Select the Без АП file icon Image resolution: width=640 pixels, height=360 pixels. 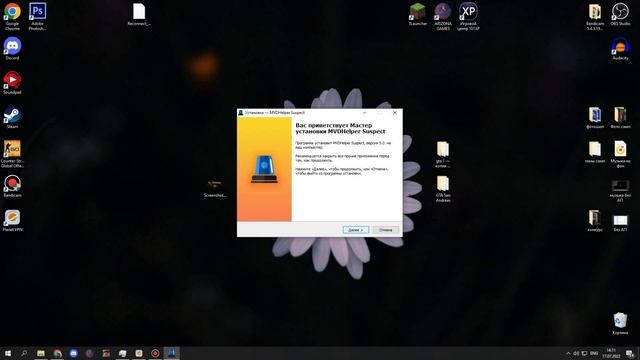point(620,222)
